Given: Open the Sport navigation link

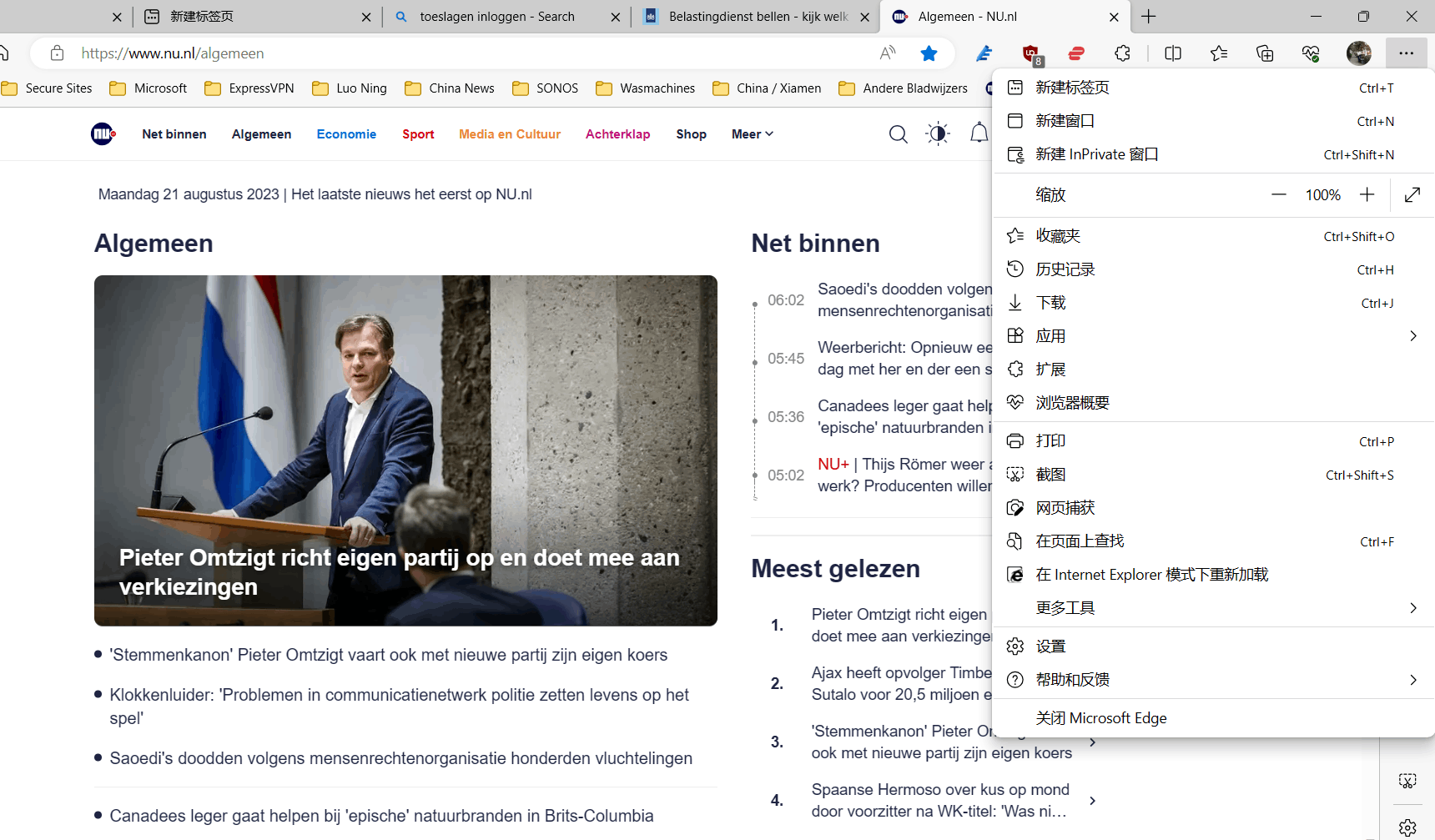Looking at the screenshot, I should [x=418, y=134].
